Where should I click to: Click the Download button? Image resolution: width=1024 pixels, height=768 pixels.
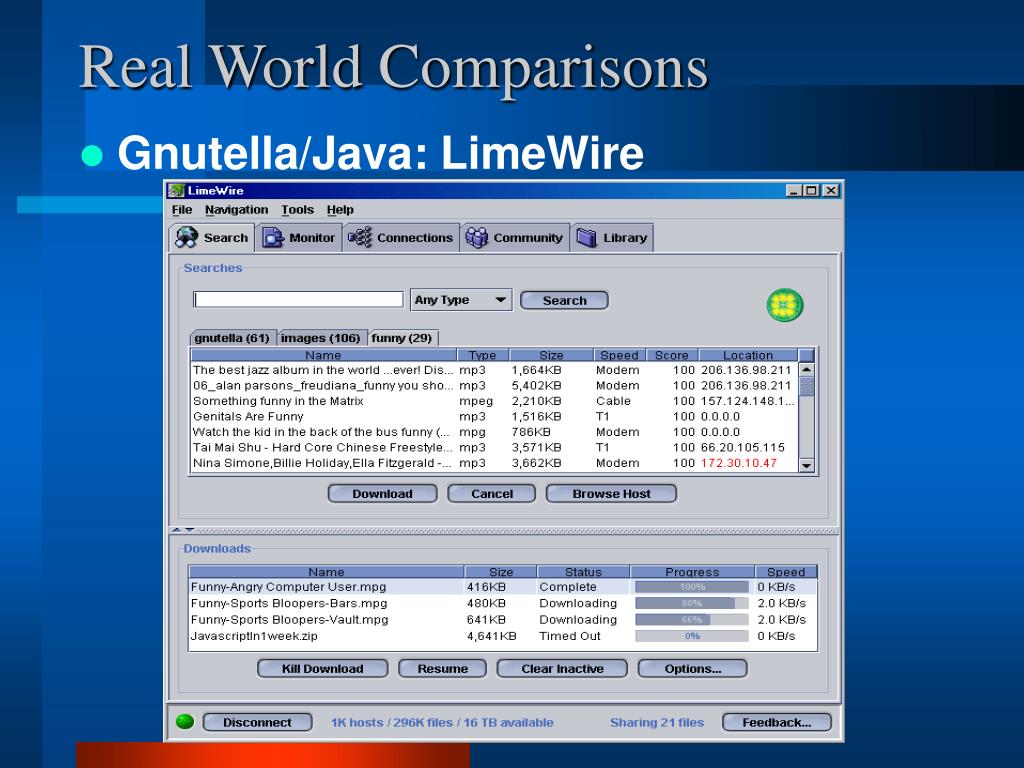point(383,494)
